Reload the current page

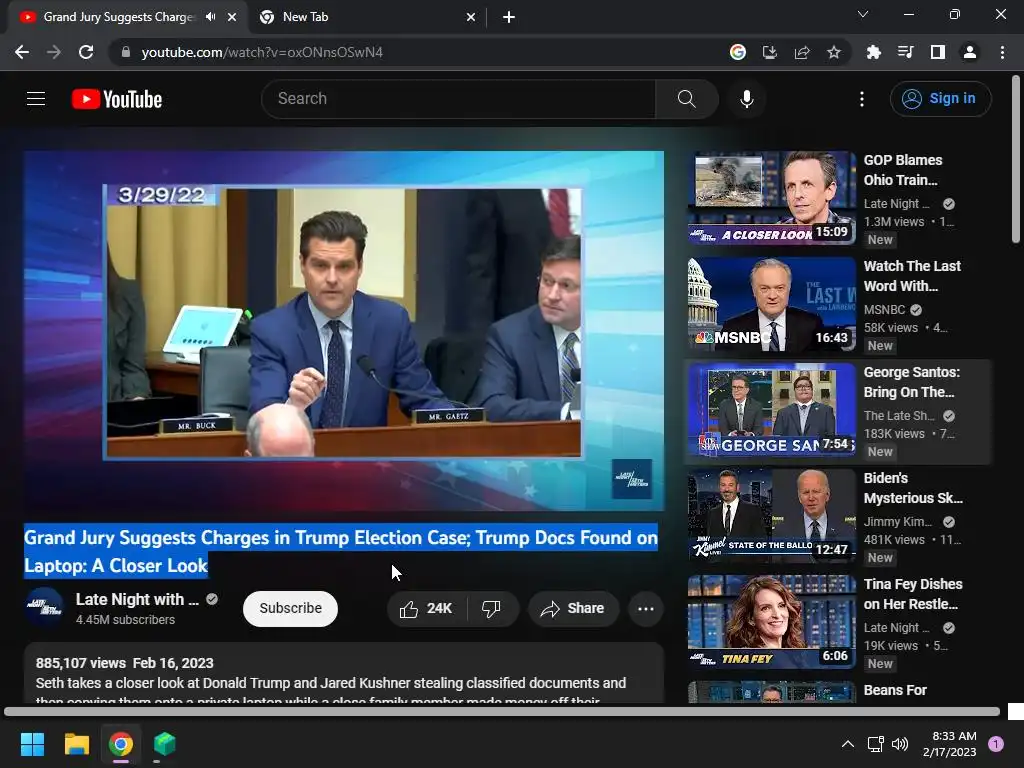click(x=86, y=52)
